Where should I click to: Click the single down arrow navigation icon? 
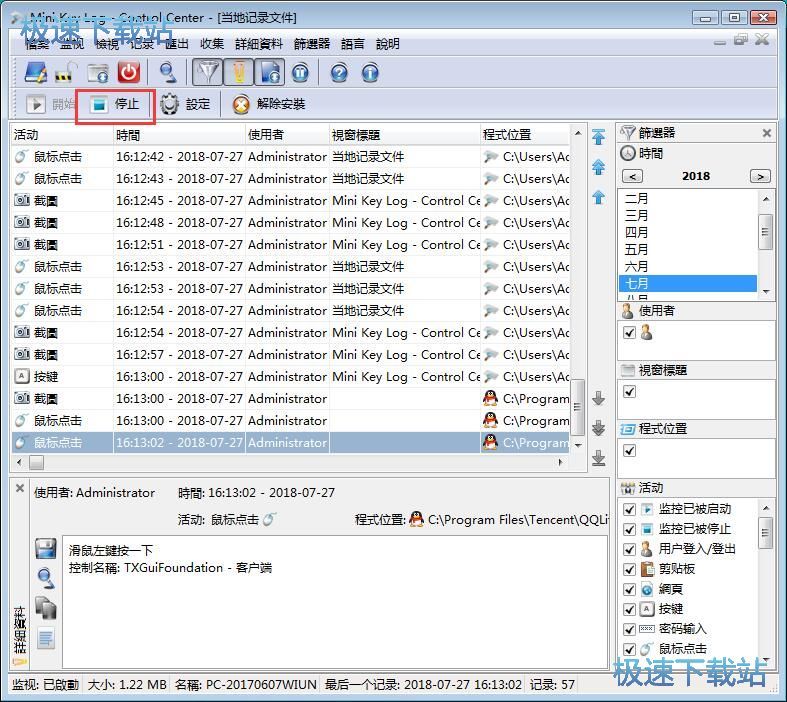coord(598,398)
